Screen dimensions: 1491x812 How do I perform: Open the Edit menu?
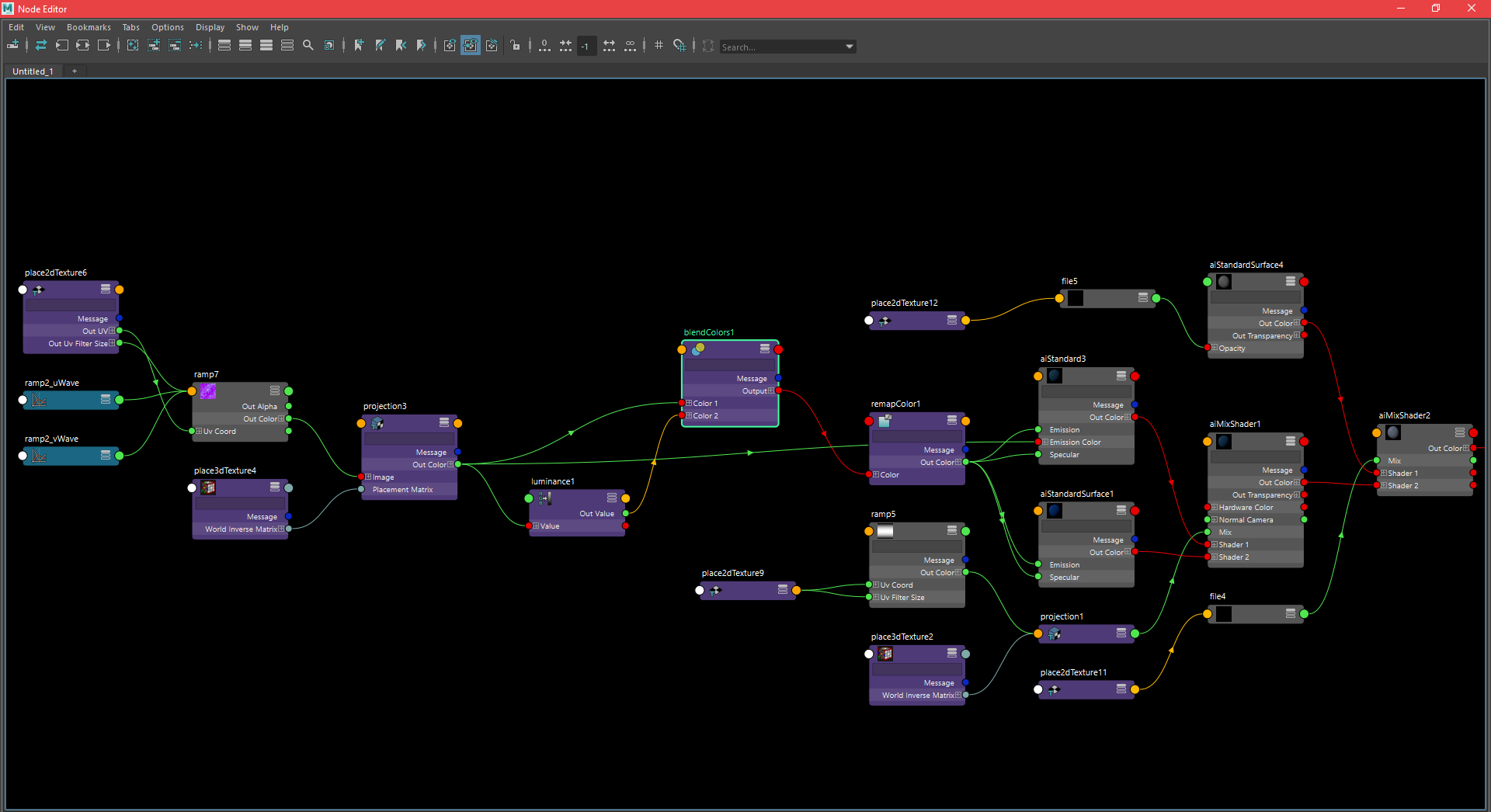point(16,27)
